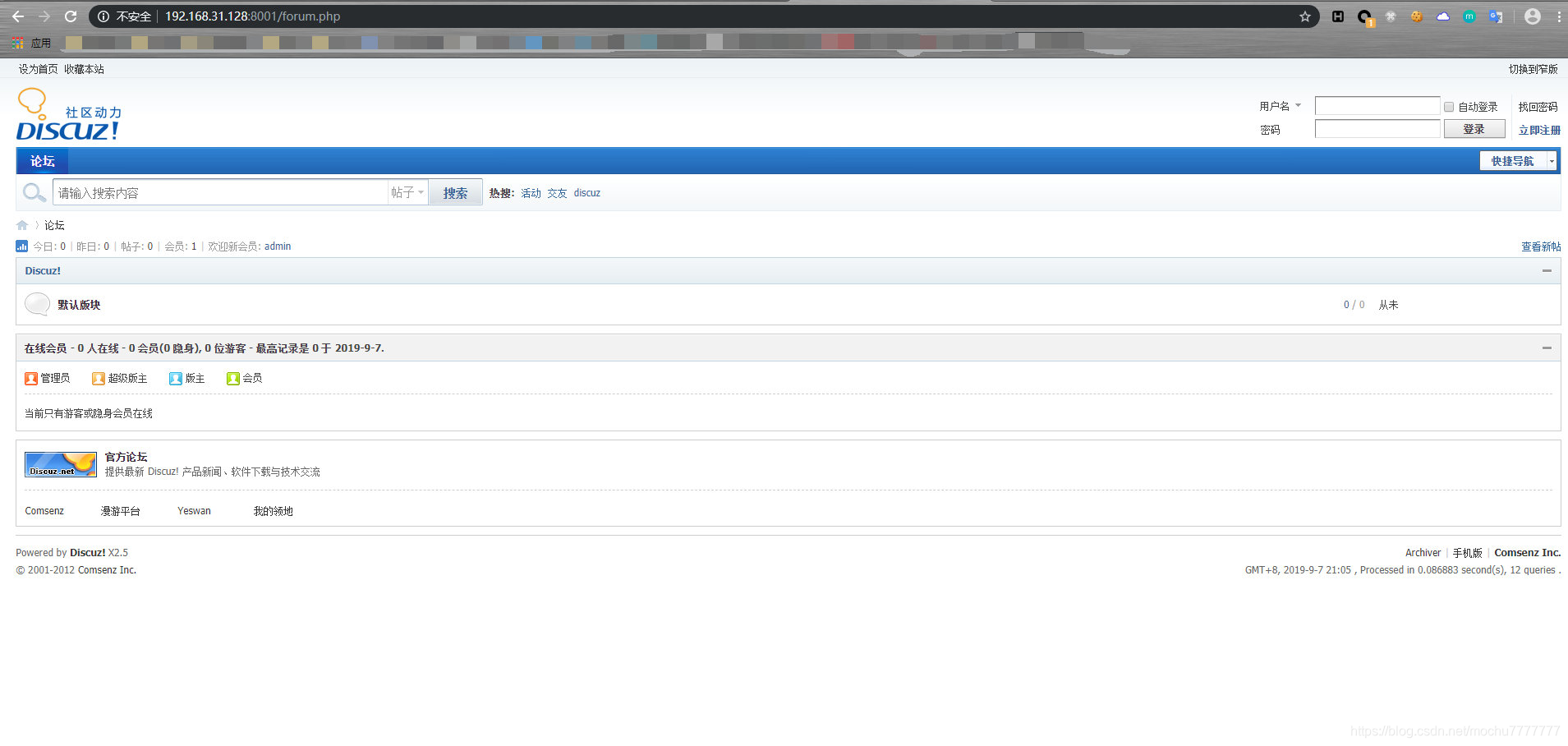Click the discuz hot search link

click(586, 193)
